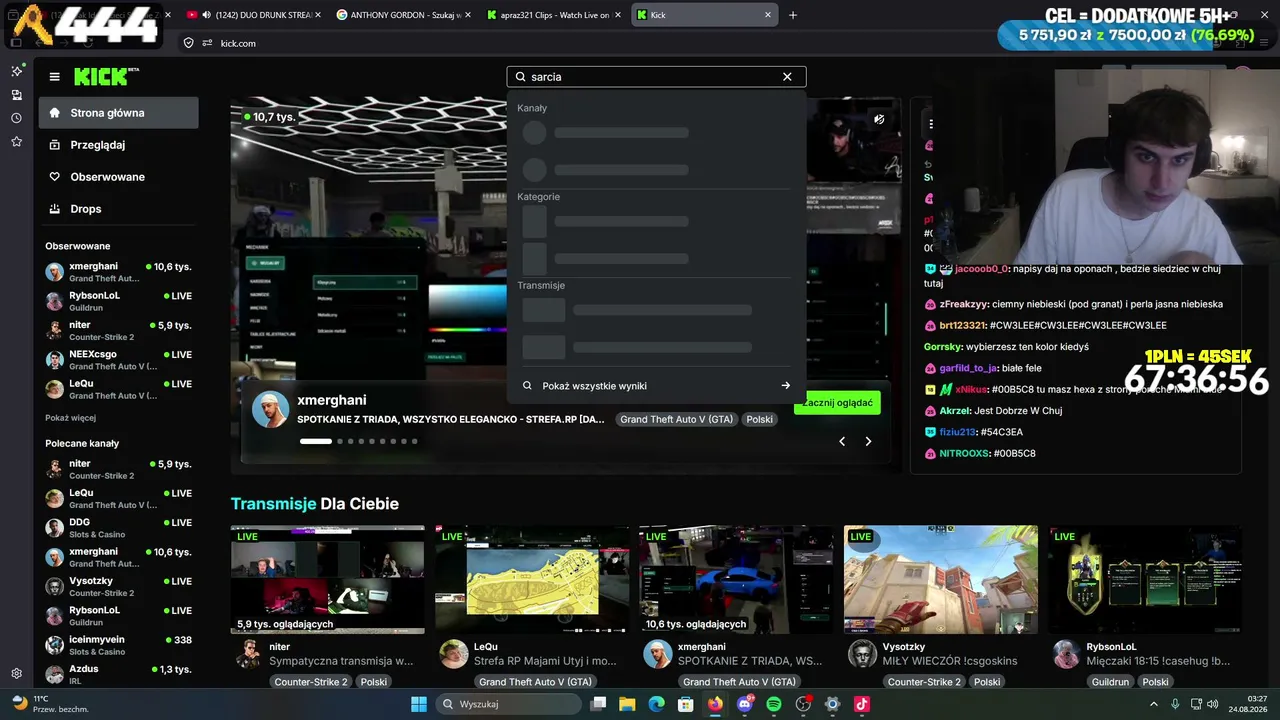Go to Strona główna in sidebar

118,113
